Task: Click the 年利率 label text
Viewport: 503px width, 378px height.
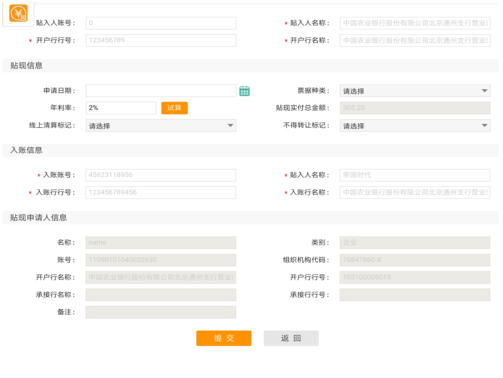Action: (x=63, y=108)
